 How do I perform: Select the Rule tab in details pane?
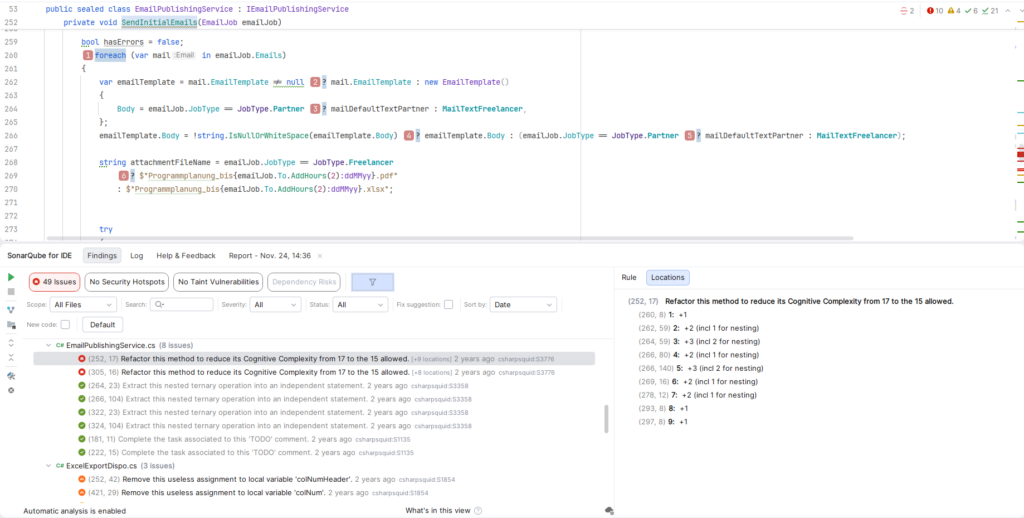[629, 277]
